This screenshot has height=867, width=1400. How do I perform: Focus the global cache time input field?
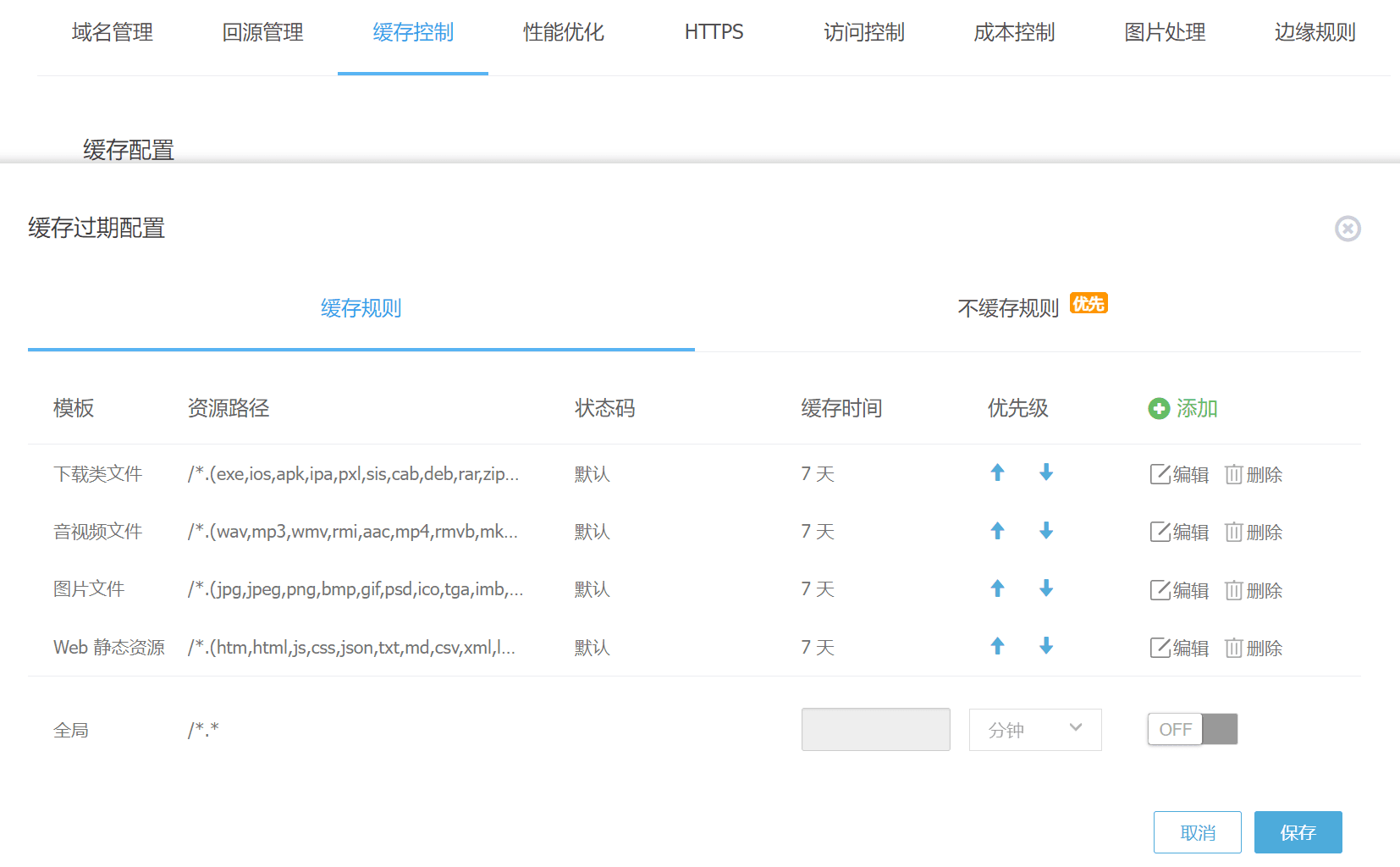[x=876, y=730]
